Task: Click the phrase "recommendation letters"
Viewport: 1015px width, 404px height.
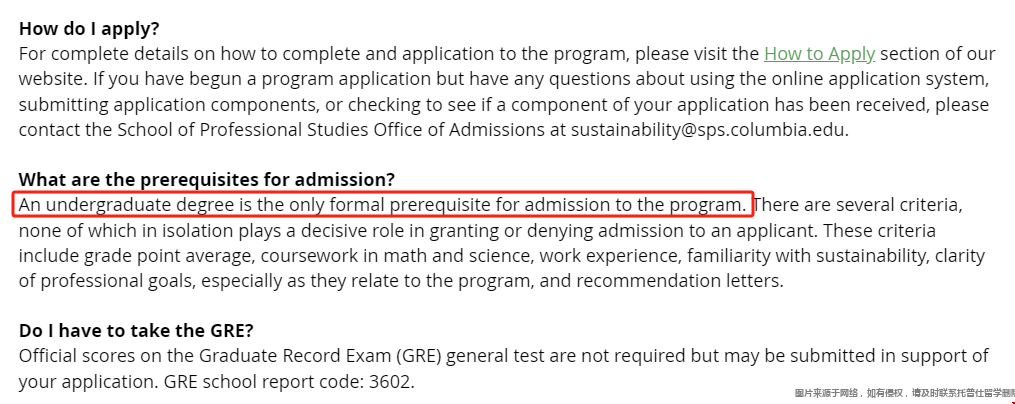Action: (x=678, y=281)
